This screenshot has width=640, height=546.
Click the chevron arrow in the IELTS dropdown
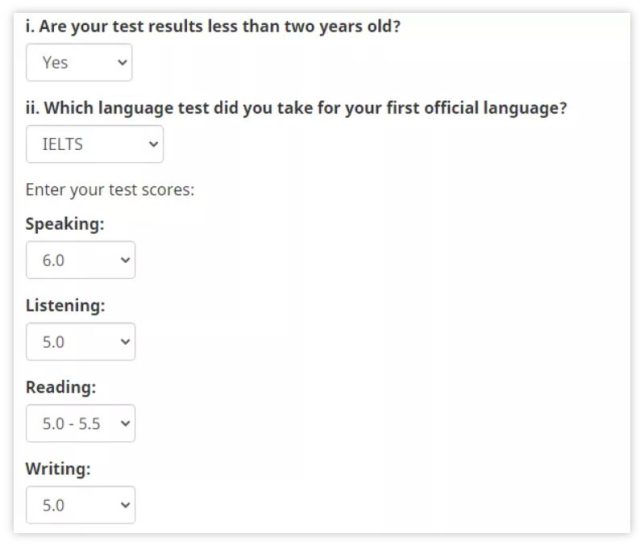tap(153, 144)
